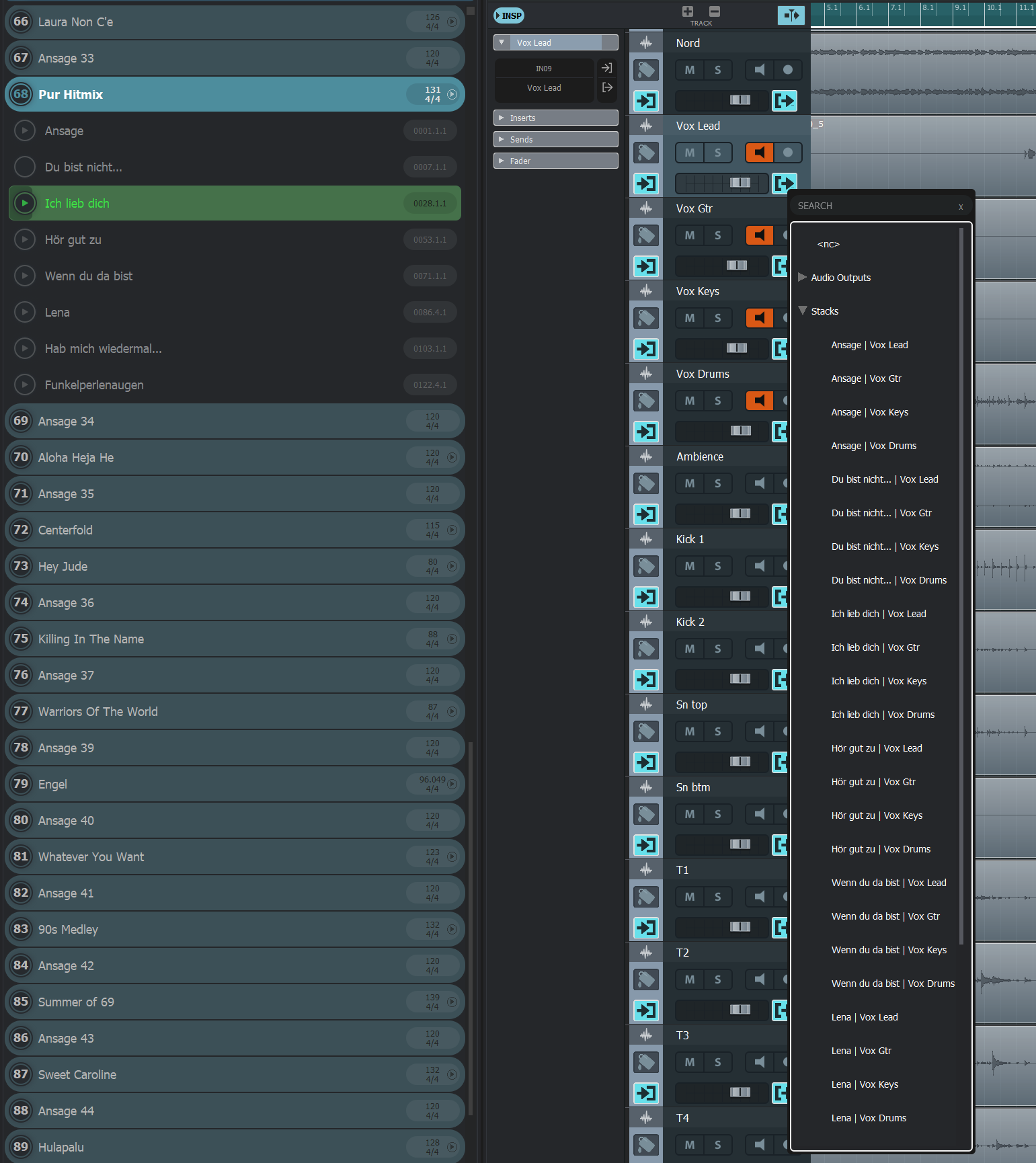The width and height of the screenshot is (1036, 1163).
Task: Click the cyan split view icon in track header
Action: [x=791, y=15]
